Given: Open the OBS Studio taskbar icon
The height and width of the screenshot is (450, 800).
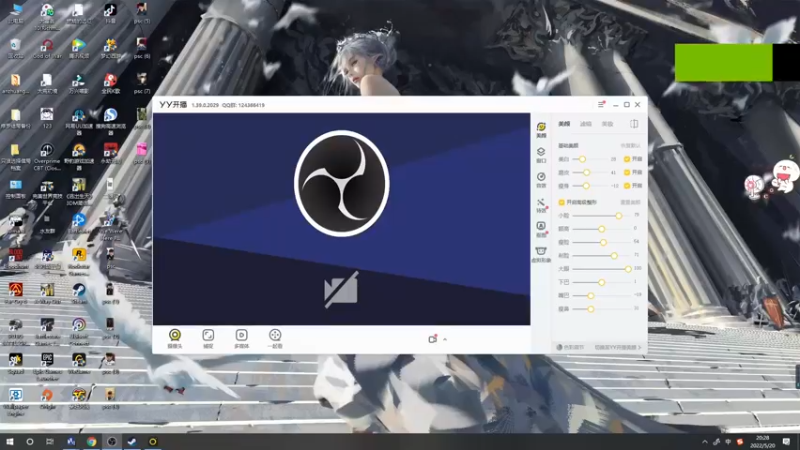Looking at the screenshot, I should point(112,442).
